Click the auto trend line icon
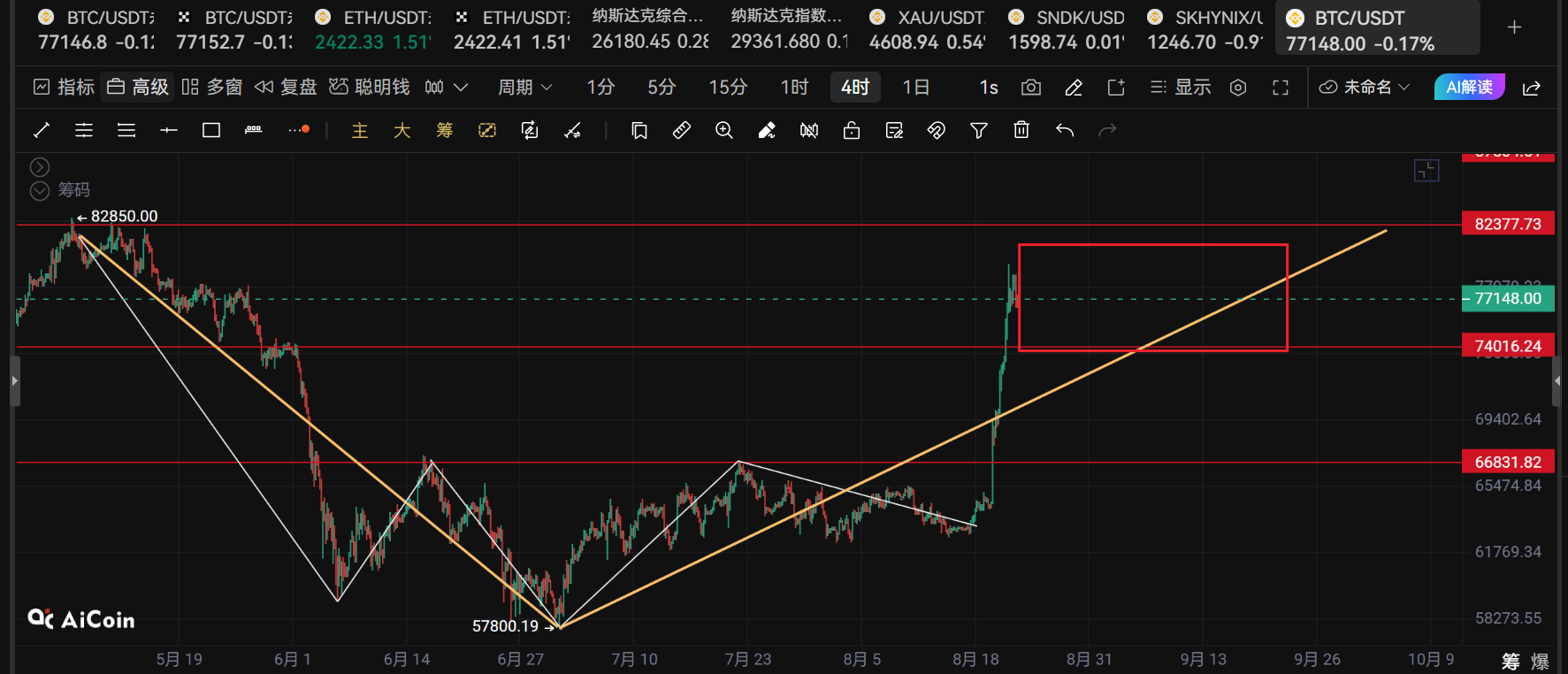This screenshot has height=674, width=1568. 572,130
